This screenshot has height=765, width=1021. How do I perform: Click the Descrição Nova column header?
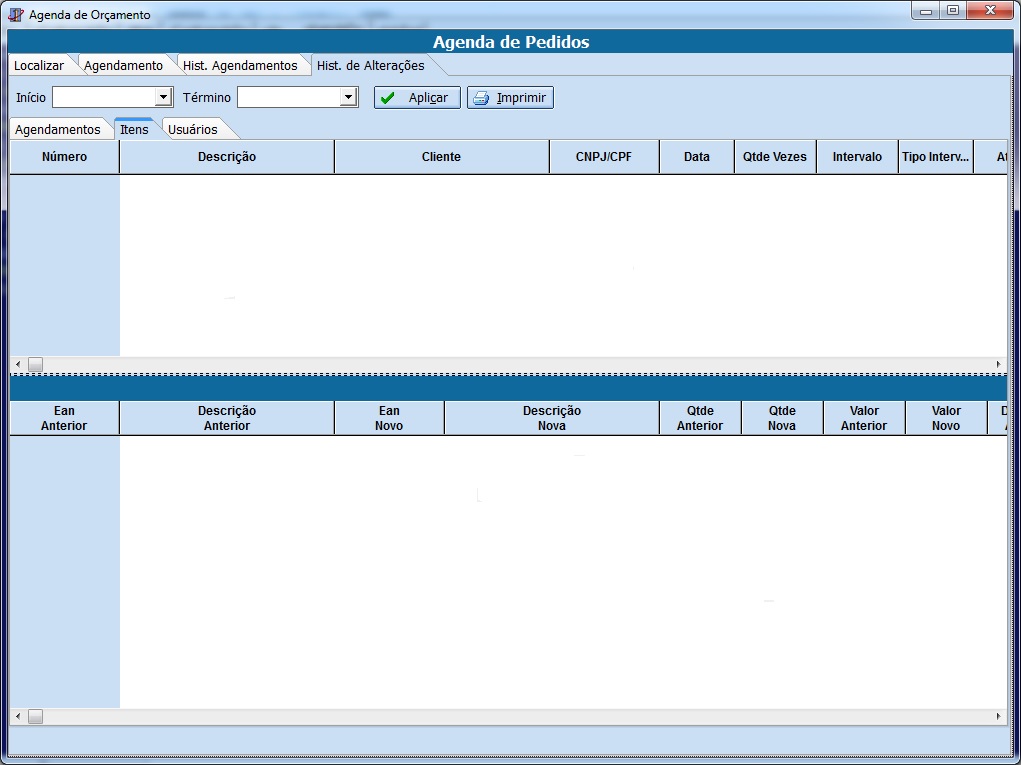pos(552,418)
